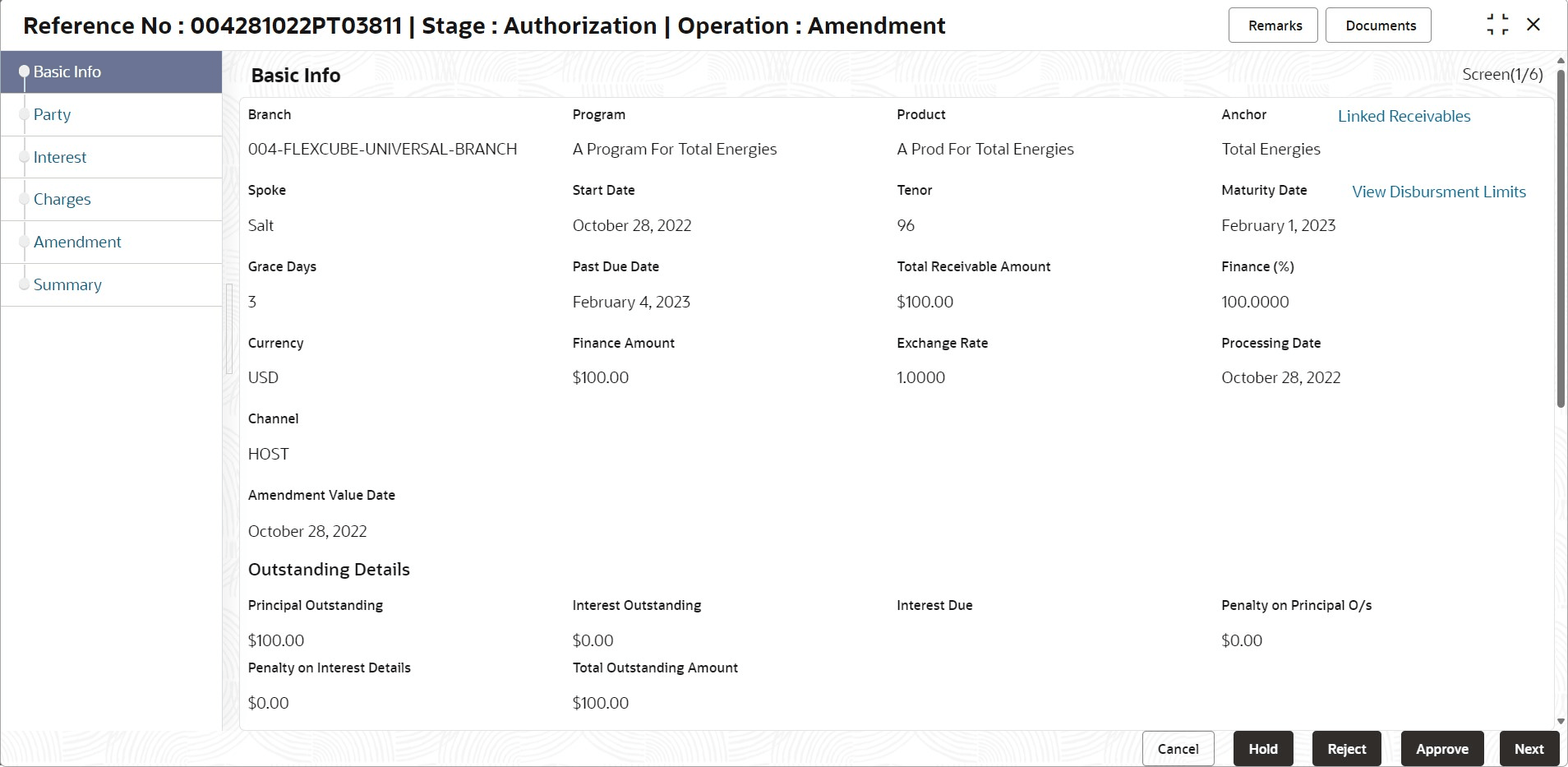Select the Basic Info tab
Screen dimensions: 1568x767
click(67, 72)
